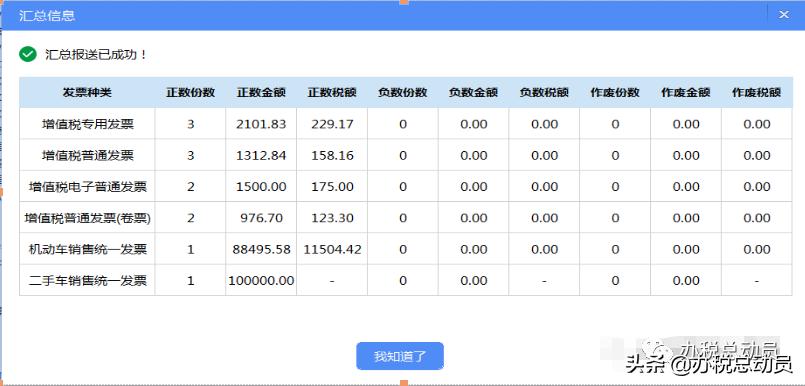Screen dimensions: 805x386
Task: Click the 正数金额 column header
Action: (x=261, y=93)
